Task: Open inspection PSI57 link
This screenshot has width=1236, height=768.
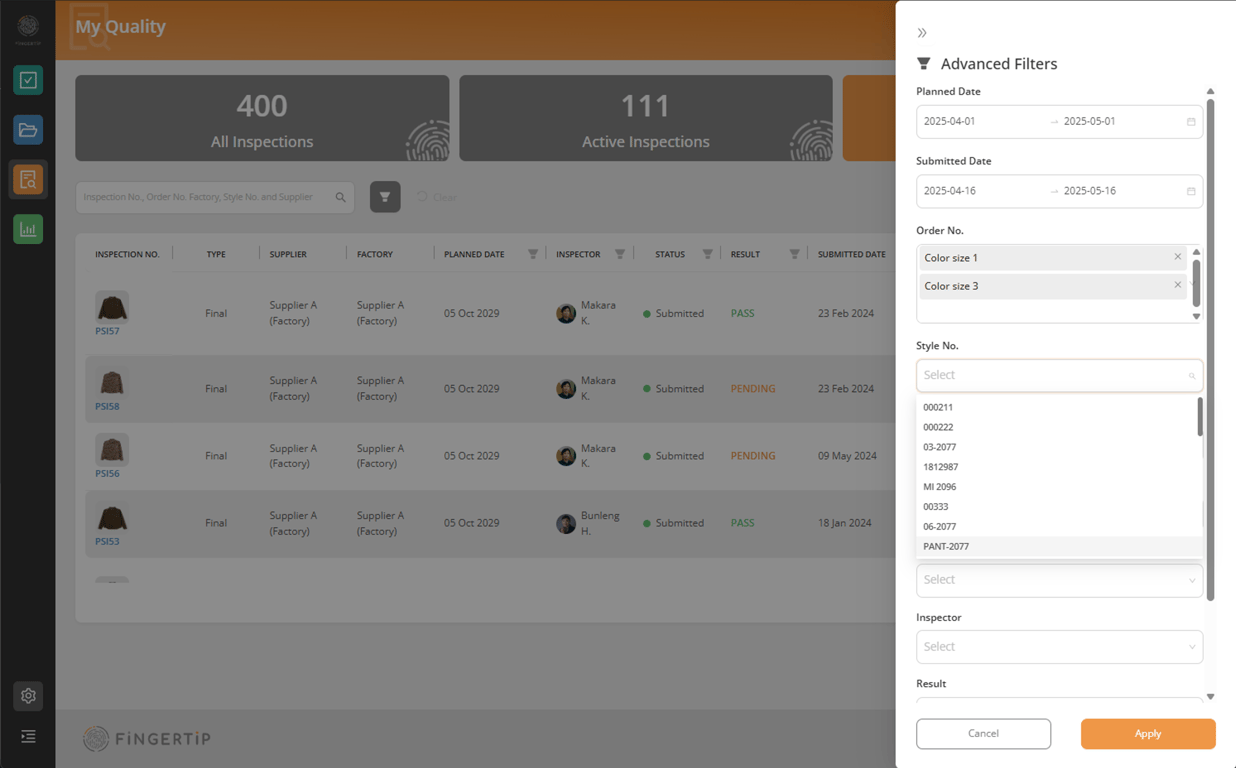Action: [x=107, y=331]
